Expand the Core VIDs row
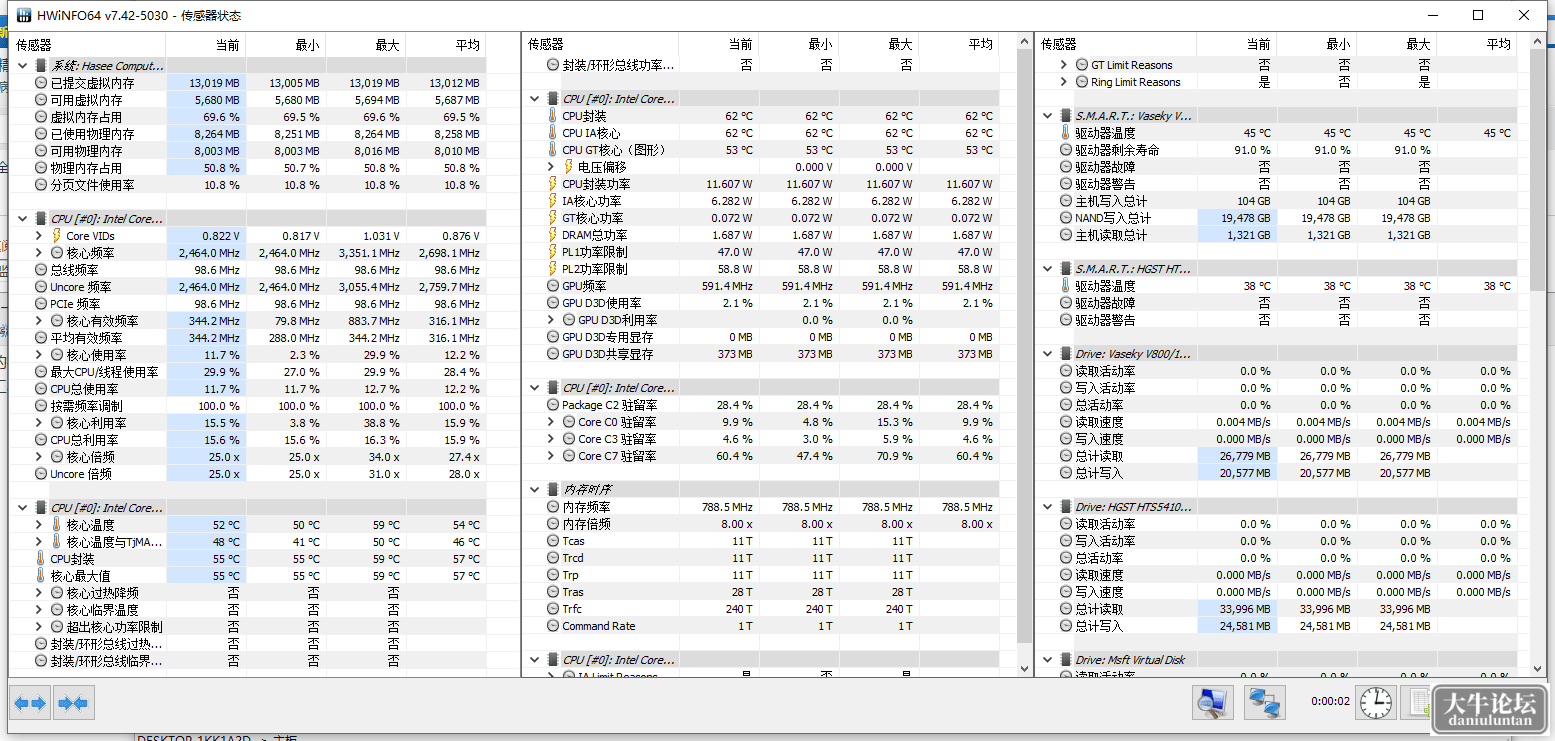This screenshot has height=741, width=1555. pyautogui.click(x=38, y=236)
